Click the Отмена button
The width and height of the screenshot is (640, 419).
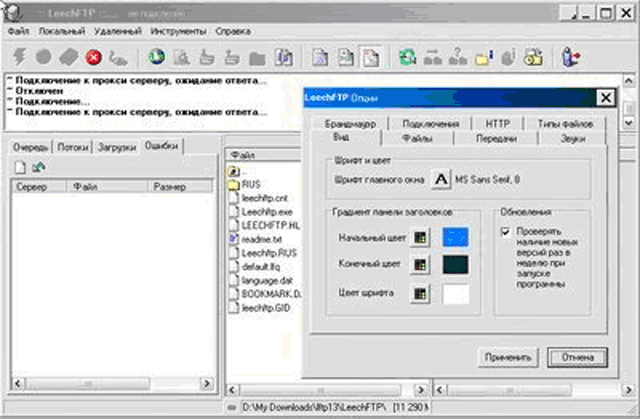578,358
